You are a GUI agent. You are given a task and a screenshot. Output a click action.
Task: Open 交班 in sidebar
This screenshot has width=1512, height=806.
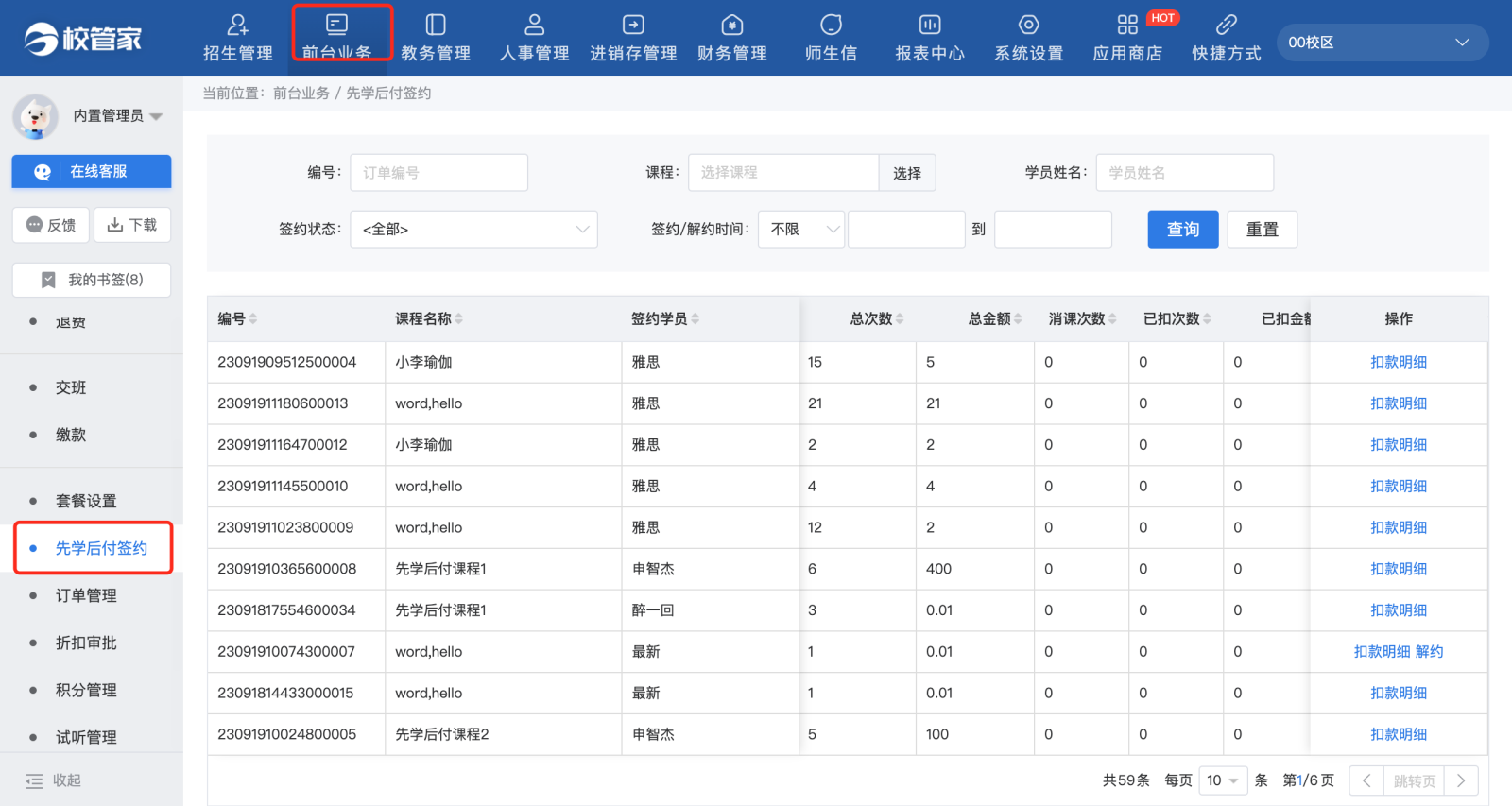[71, 387]
